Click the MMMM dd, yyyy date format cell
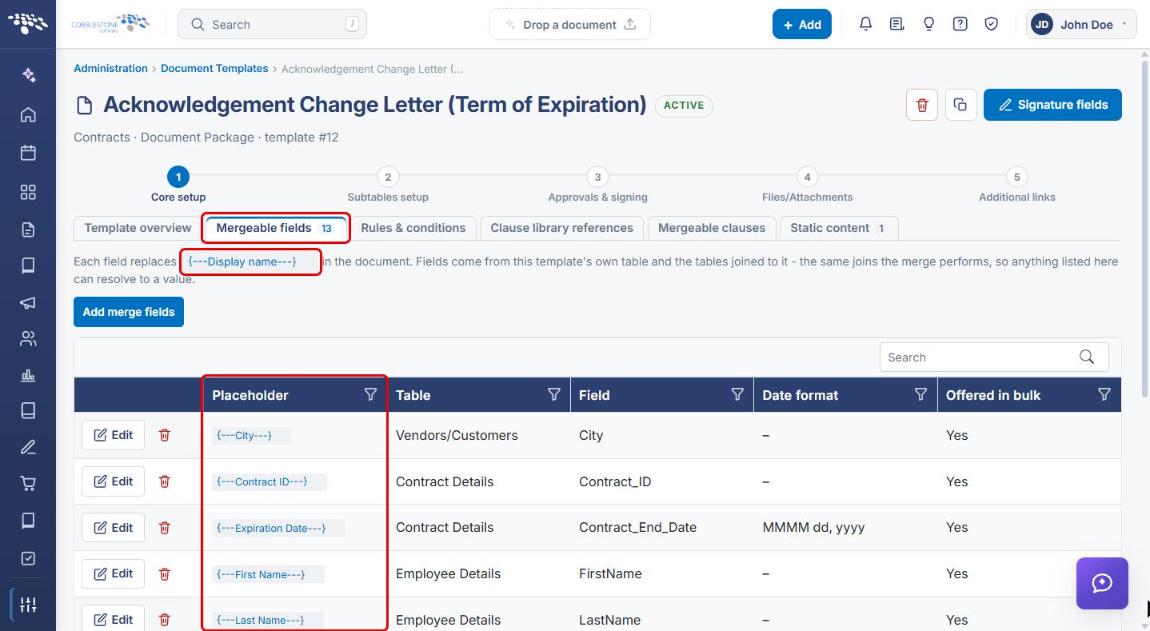This screenshot has height=631, width=1150. (813, 528)
